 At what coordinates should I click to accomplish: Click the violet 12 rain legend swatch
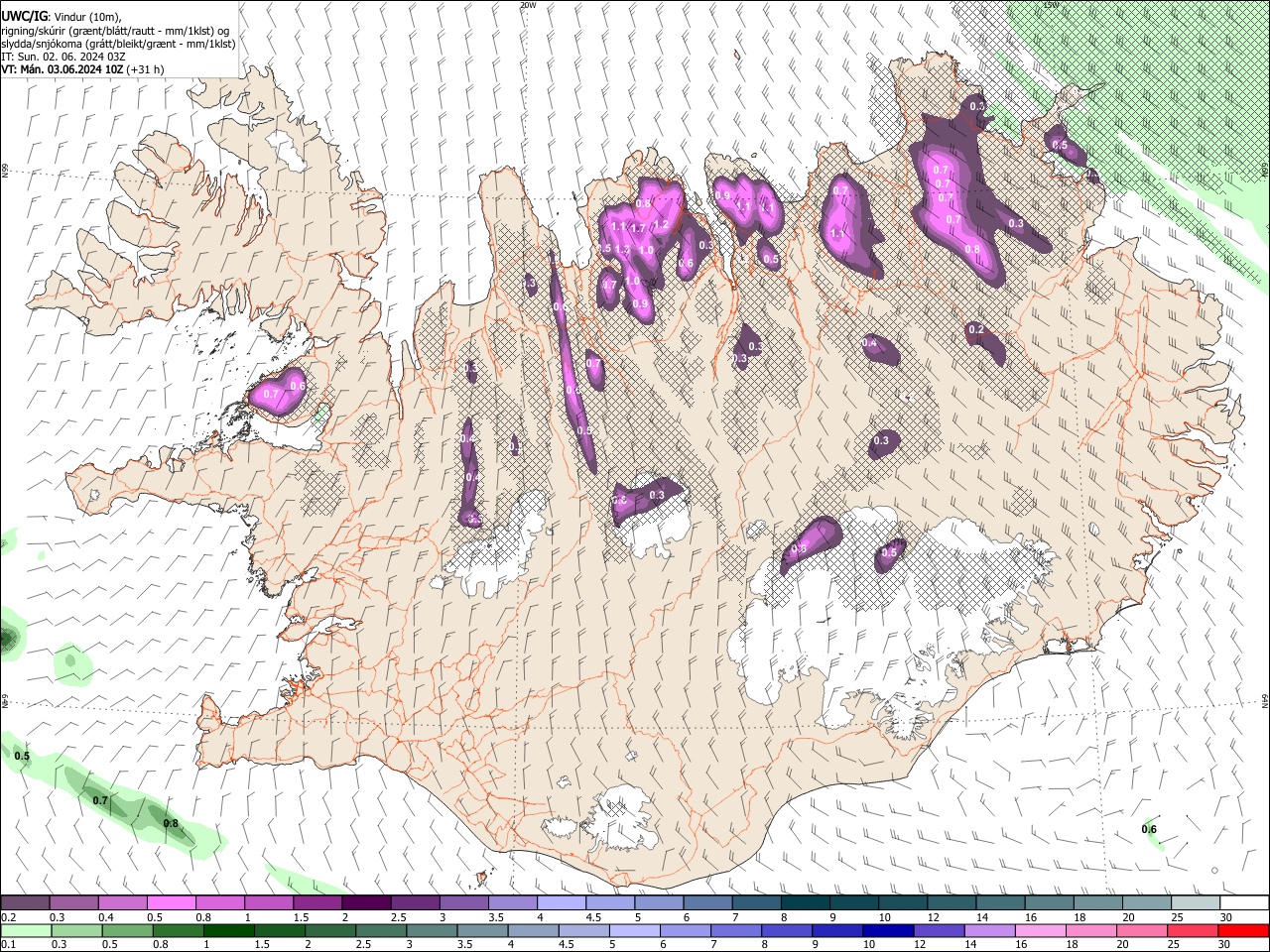[x=938, y=930]
